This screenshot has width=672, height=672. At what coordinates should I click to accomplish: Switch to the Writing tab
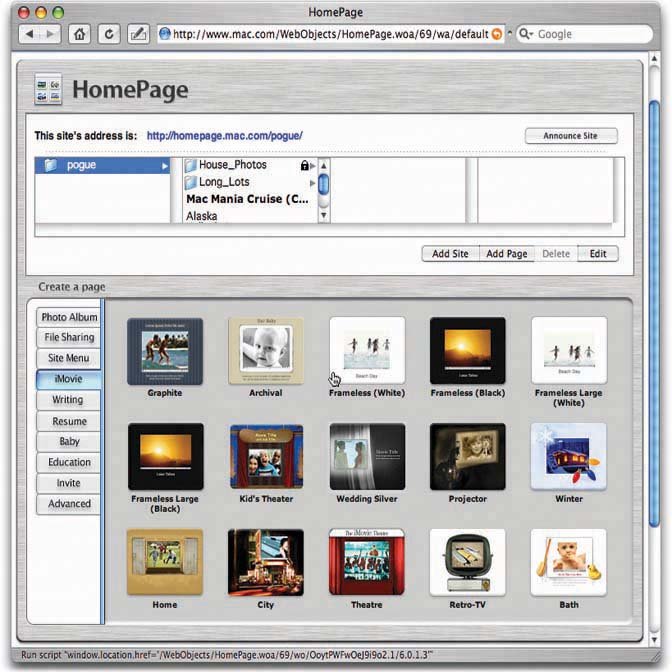click(69, 399)
